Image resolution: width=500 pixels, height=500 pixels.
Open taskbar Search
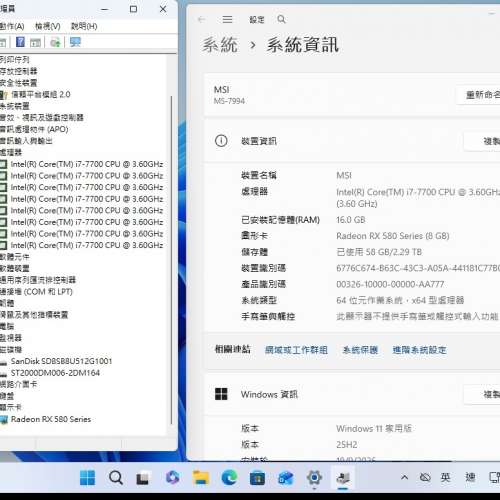(115, 478)
